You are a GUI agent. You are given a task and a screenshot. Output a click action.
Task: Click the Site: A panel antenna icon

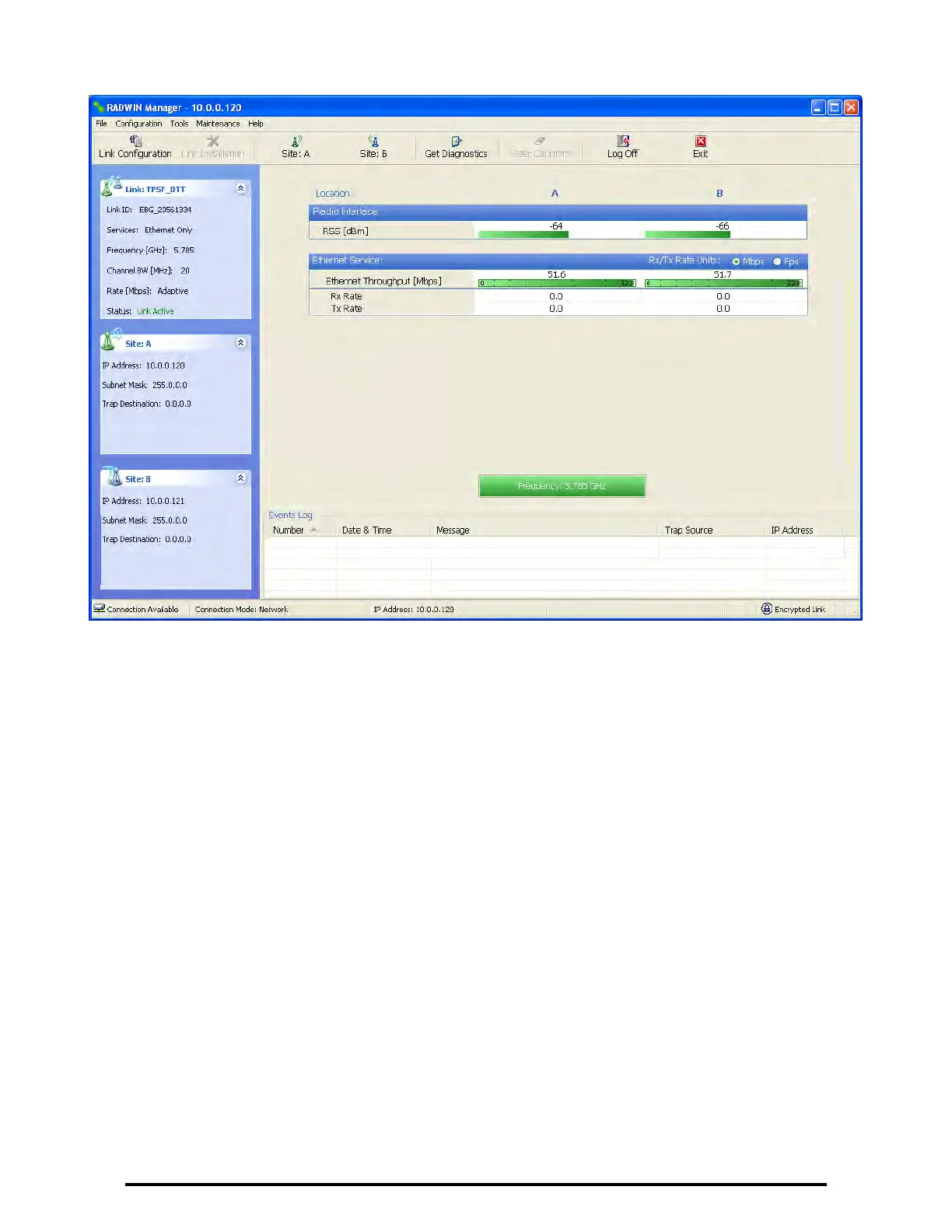pyautogui.click(x=111, y=339)
